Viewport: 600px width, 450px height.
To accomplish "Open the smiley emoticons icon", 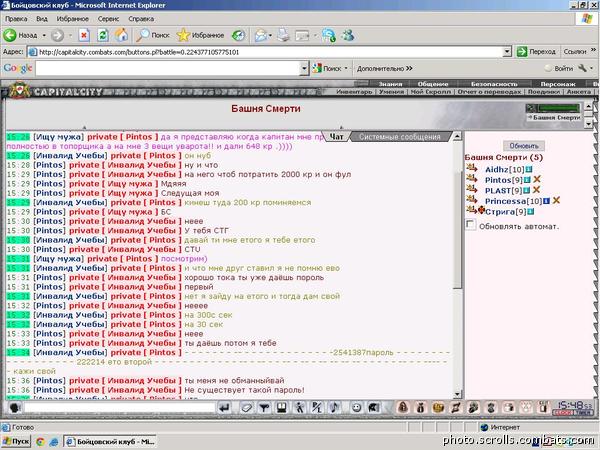I will click(356, 408).
